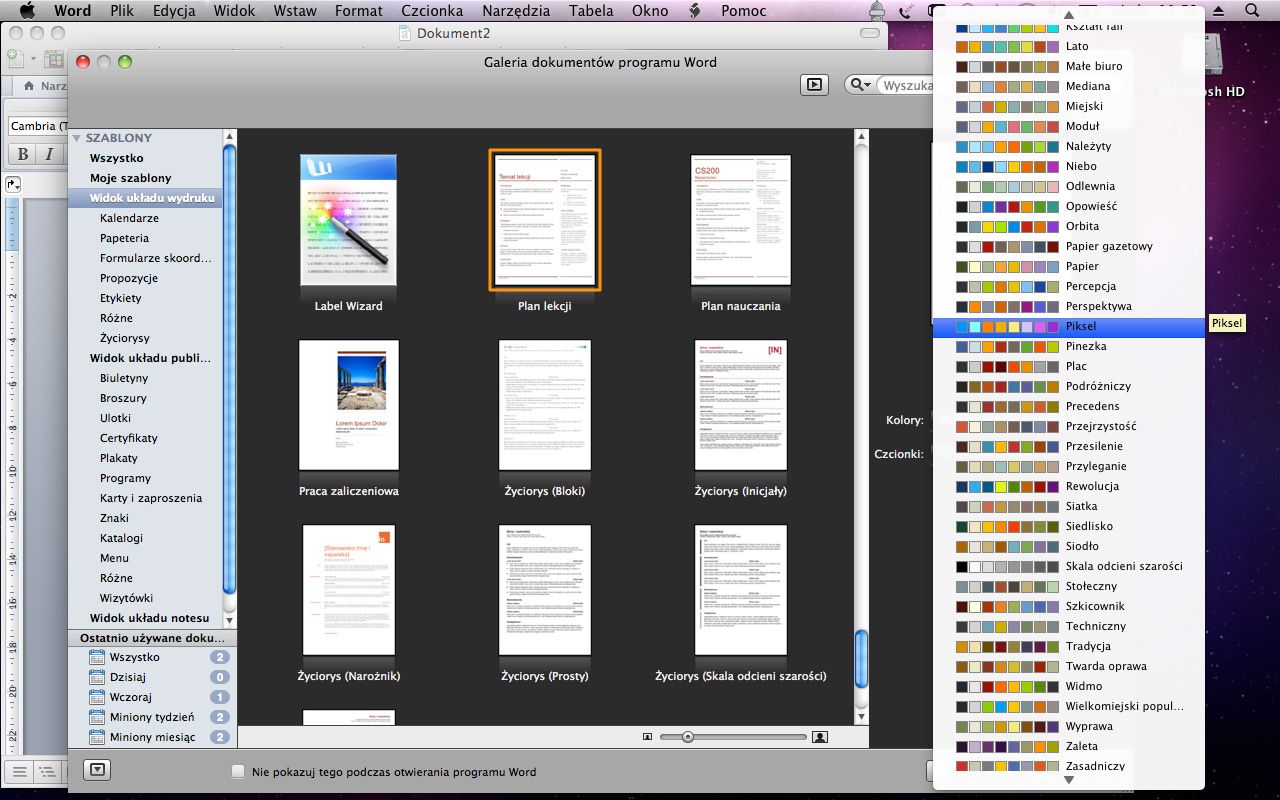The width and height of the screenshot is (1280, 800).
Task: Click the small thumbnail size icon
Action: click(x=648, y=737)
